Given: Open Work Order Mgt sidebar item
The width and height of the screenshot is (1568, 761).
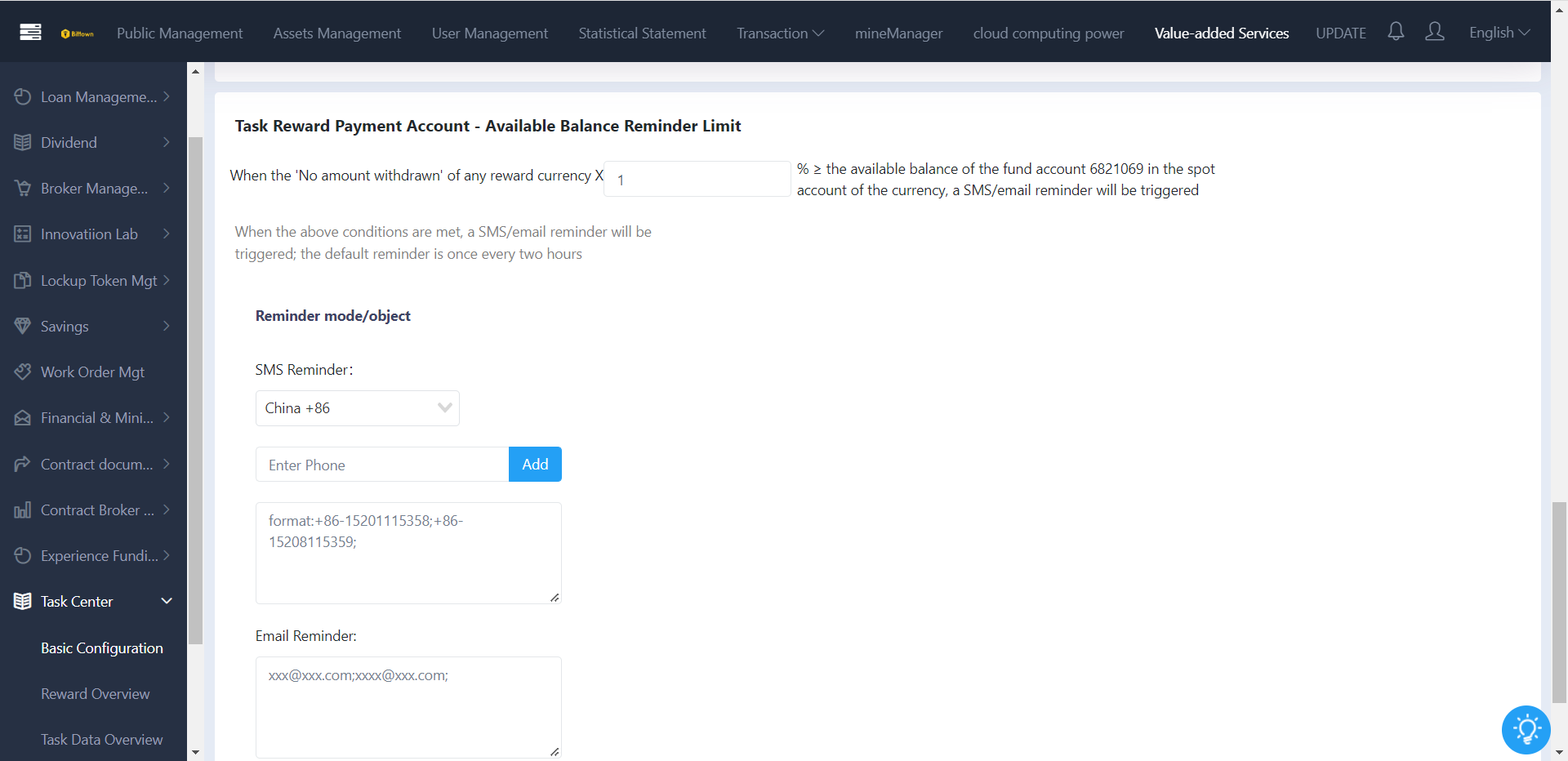Looking at the screenshot, I should 93,372.
